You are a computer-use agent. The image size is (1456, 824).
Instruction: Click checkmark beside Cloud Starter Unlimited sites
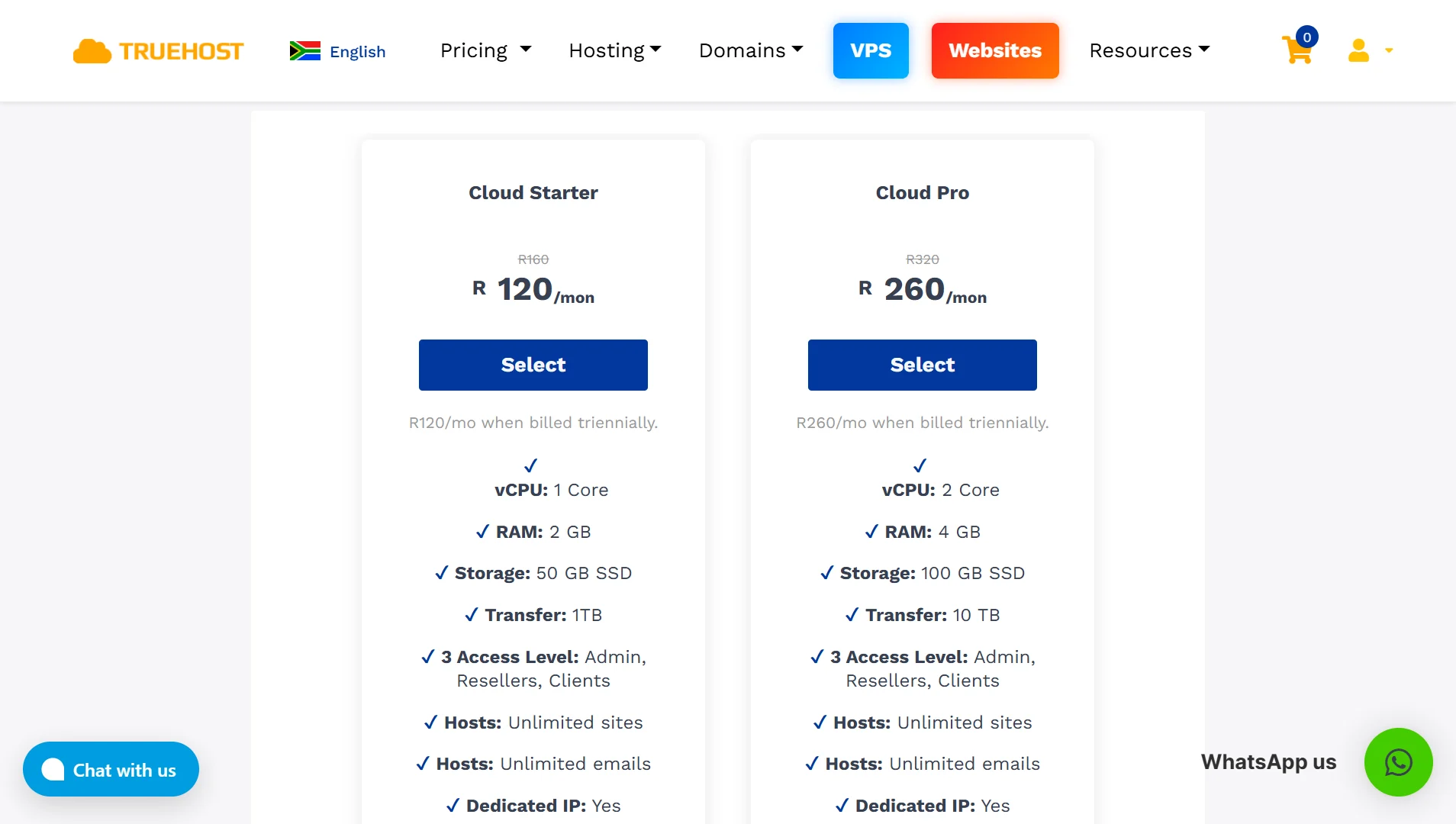[x=430, y=723]
